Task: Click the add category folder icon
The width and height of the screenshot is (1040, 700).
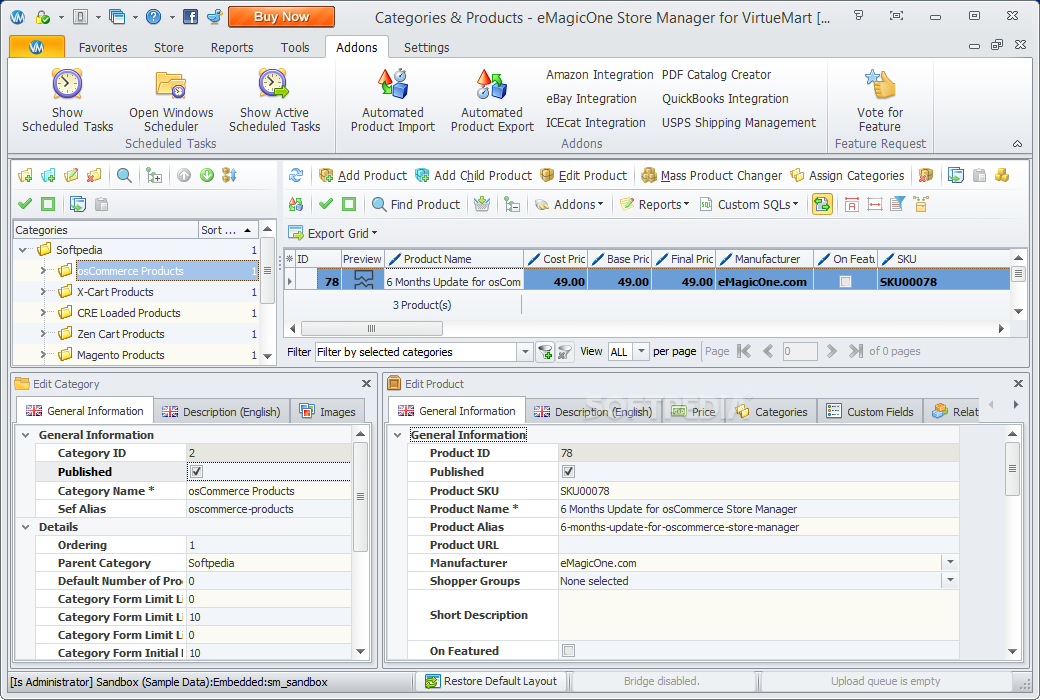Action: tap(25, 175)
